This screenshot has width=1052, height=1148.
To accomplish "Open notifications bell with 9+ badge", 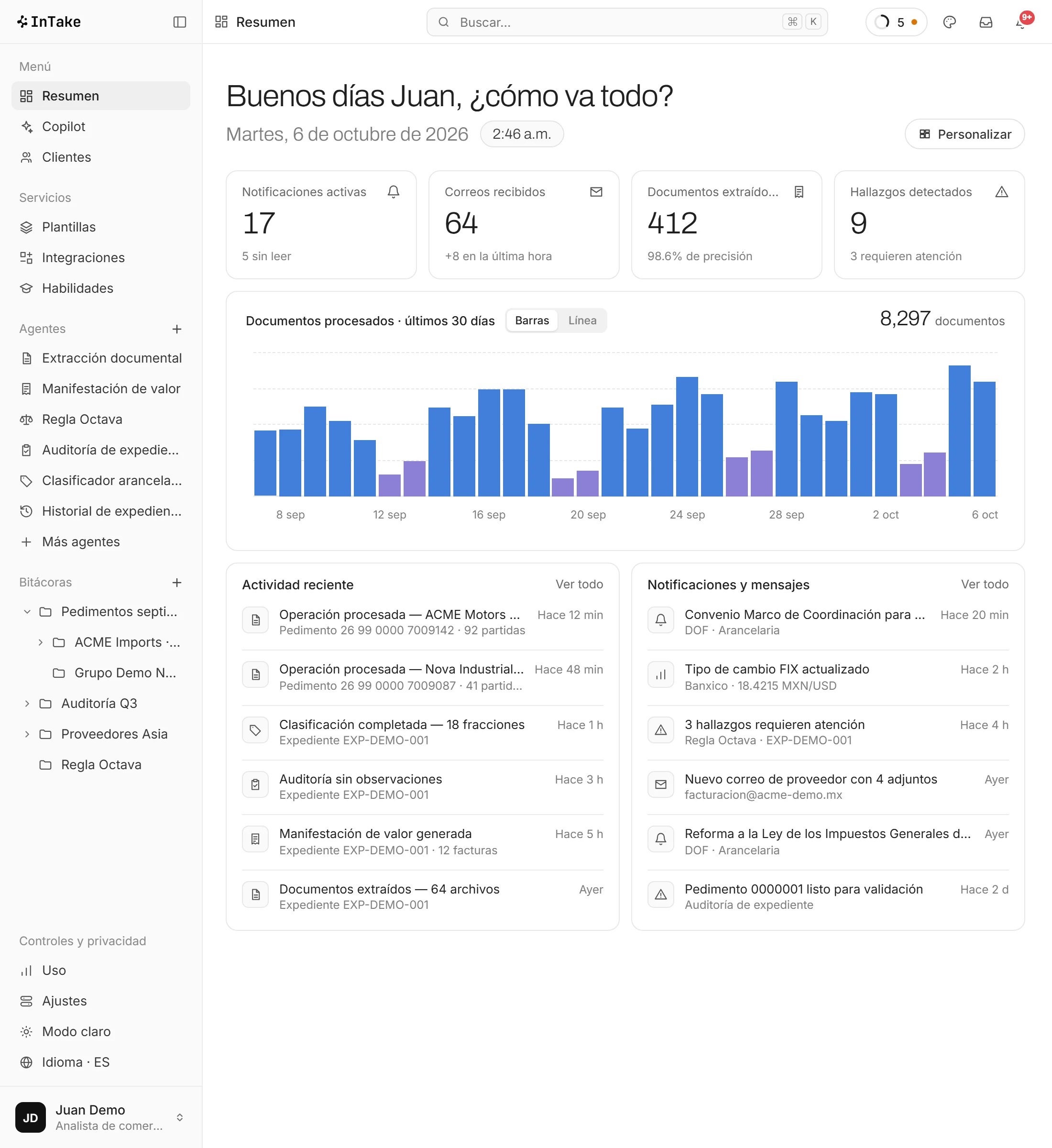I will (1022, 22).
